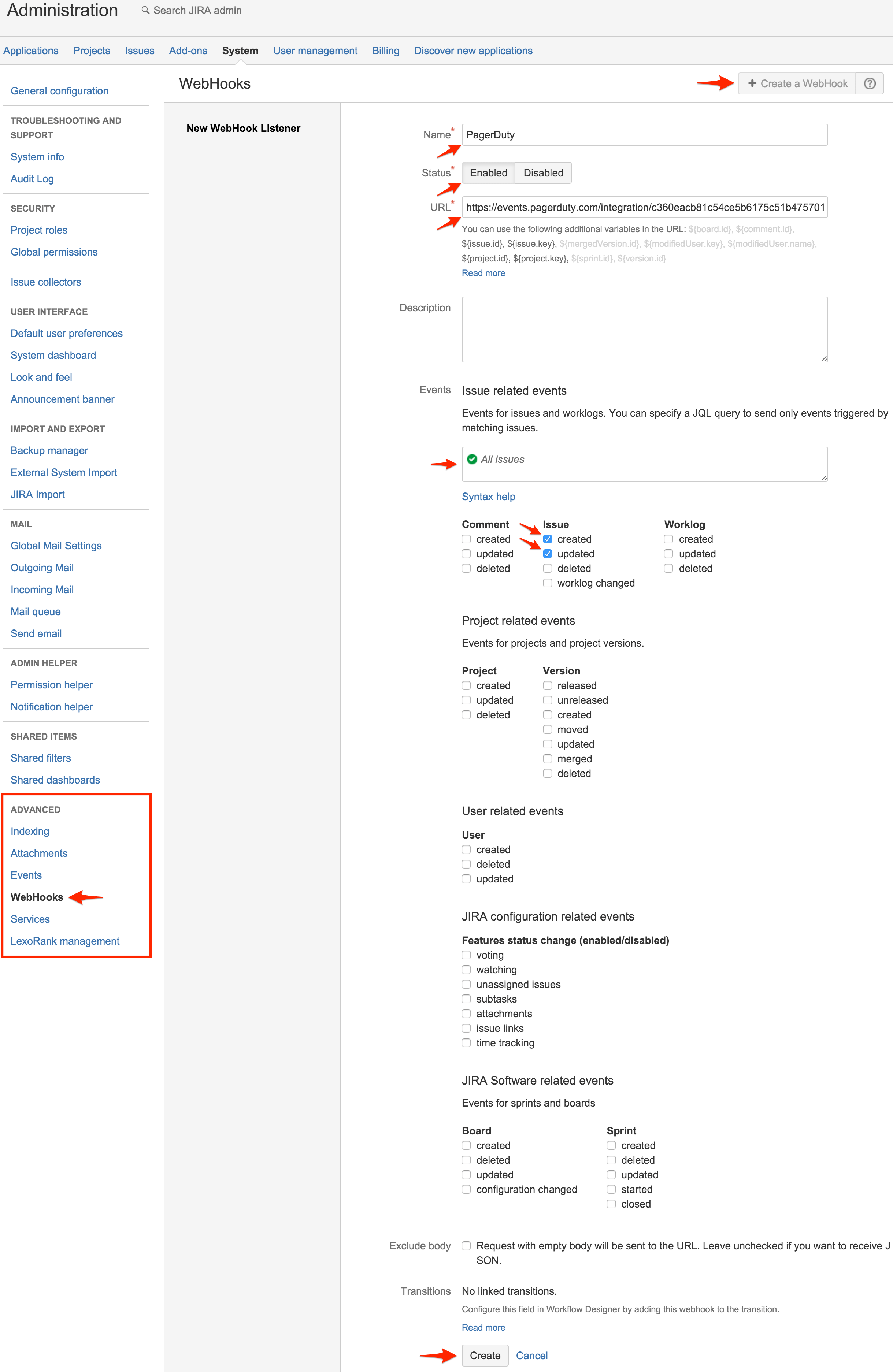
Task: Click Read more under Transitions
Action: [483, 1328]
